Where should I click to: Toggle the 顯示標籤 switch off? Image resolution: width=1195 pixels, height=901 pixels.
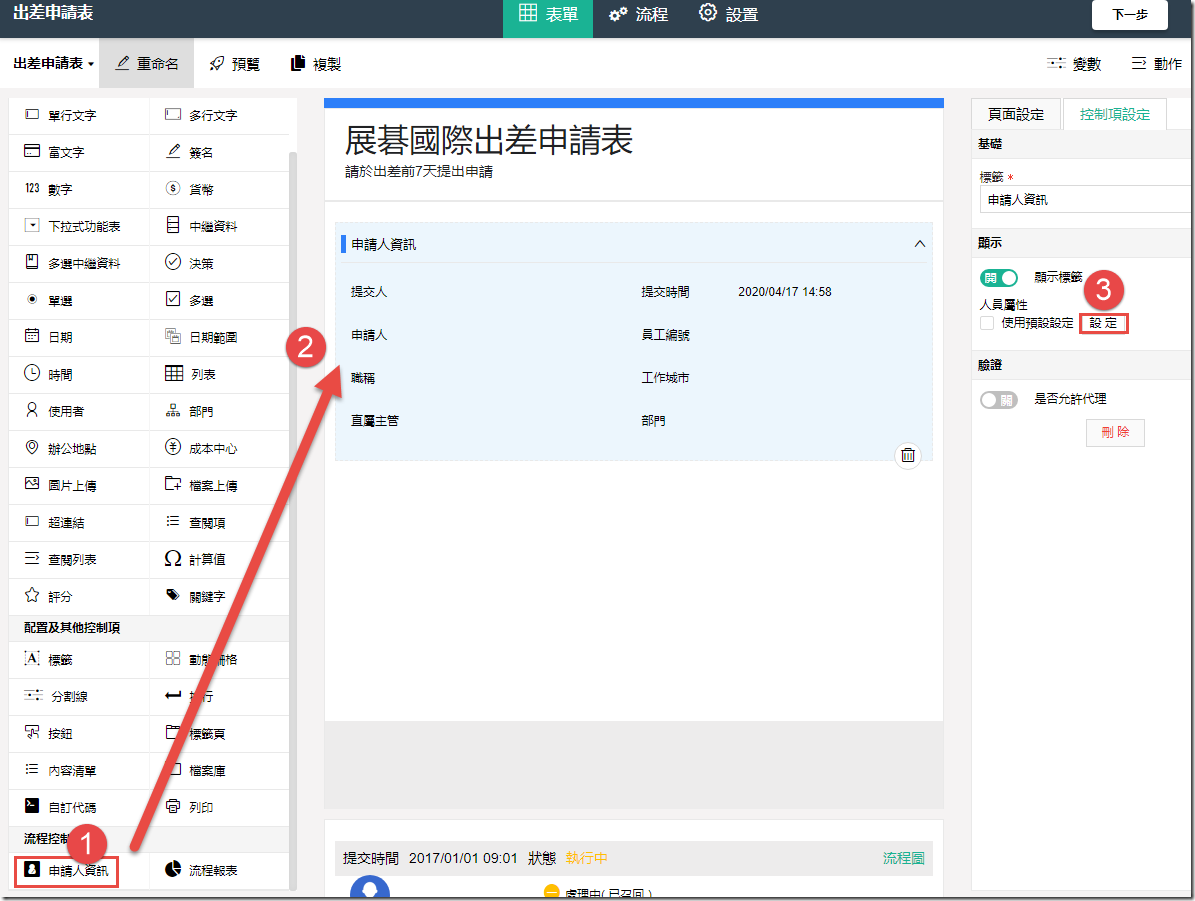click(x=999, y=277)
